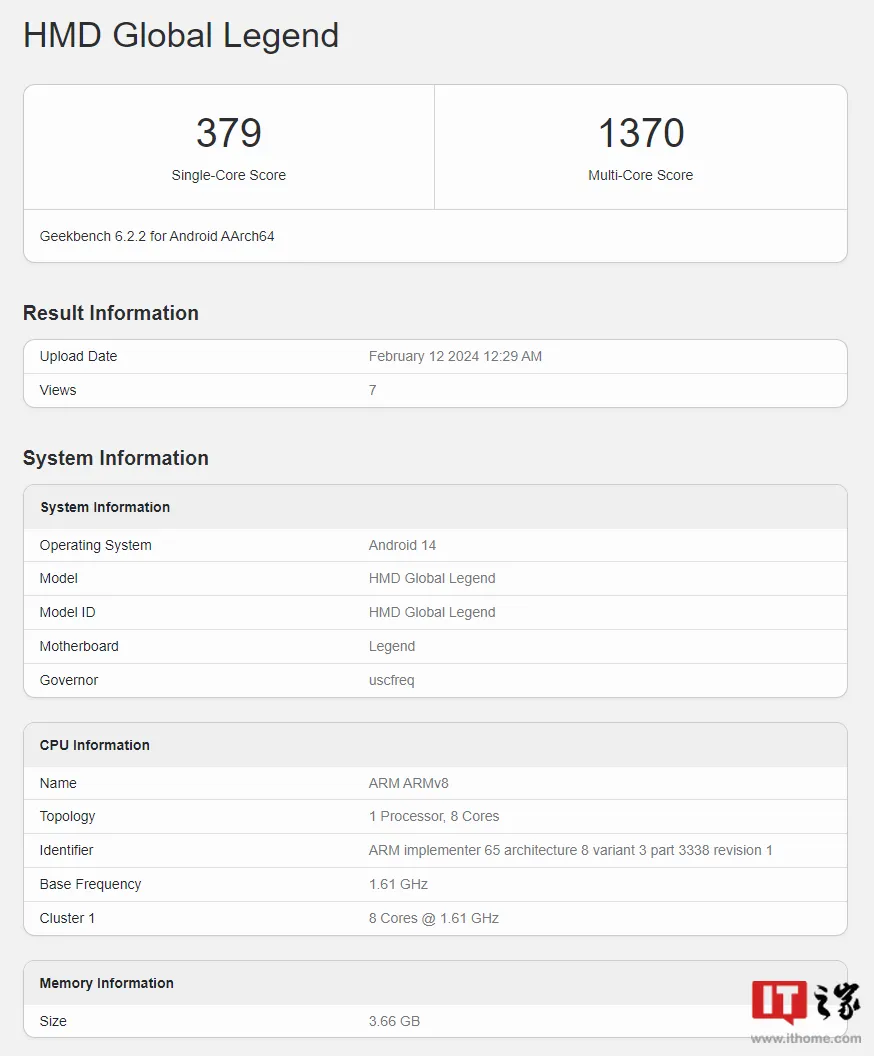This screenshot has width=874, height=1056.
Task: Click the memory size 3.66 GB
Action: [394, 1022]
